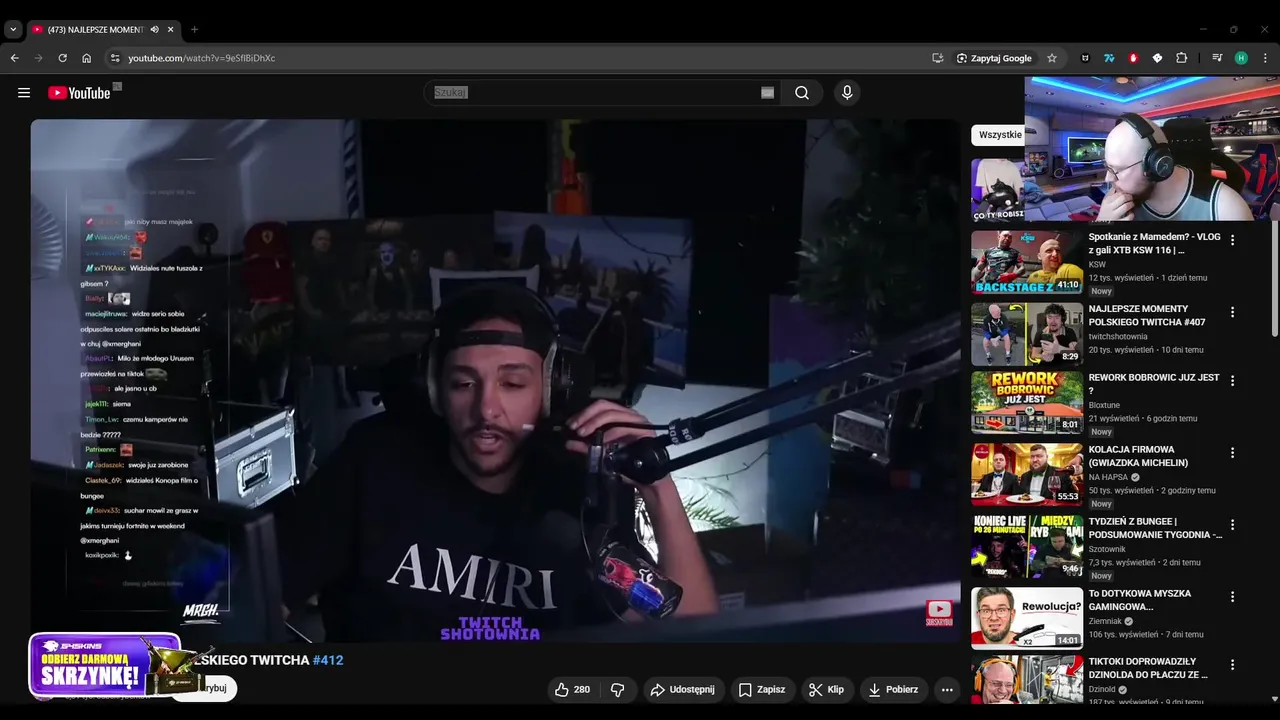This screenshot has height=720, width=1280.
Task: Click Zapytaj Google lens button
Action: (x=994, y=58)
